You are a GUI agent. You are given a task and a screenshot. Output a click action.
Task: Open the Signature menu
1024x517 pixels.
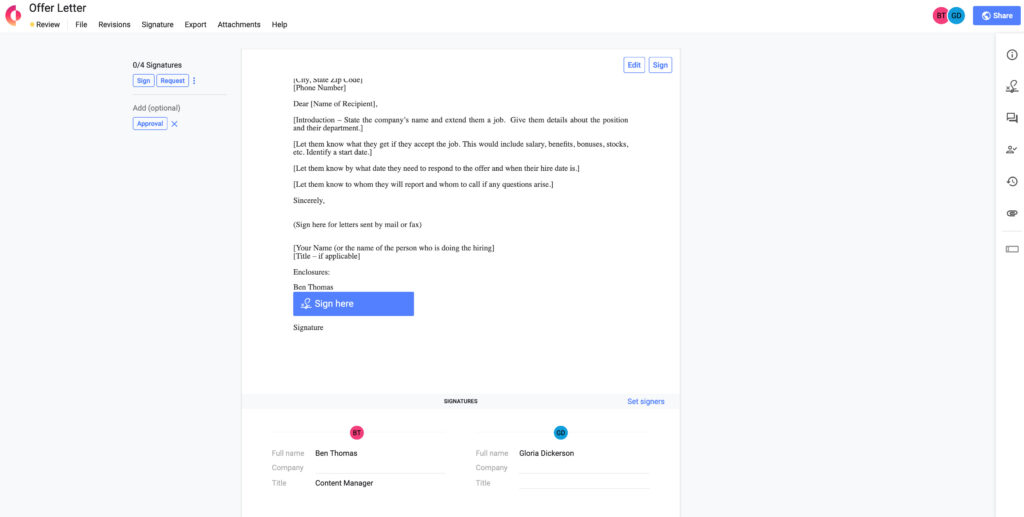point(157,25)
